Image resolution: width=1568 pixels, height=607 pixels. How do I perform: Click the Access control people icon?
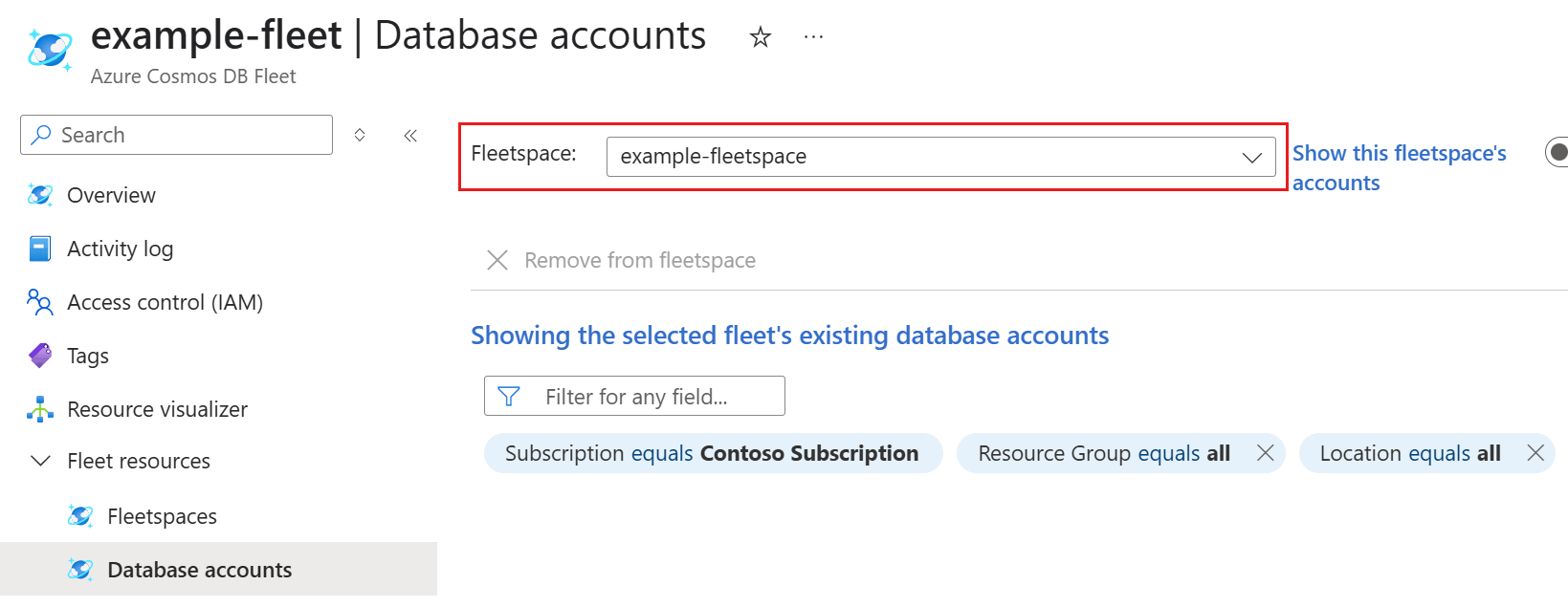[40, 303]
